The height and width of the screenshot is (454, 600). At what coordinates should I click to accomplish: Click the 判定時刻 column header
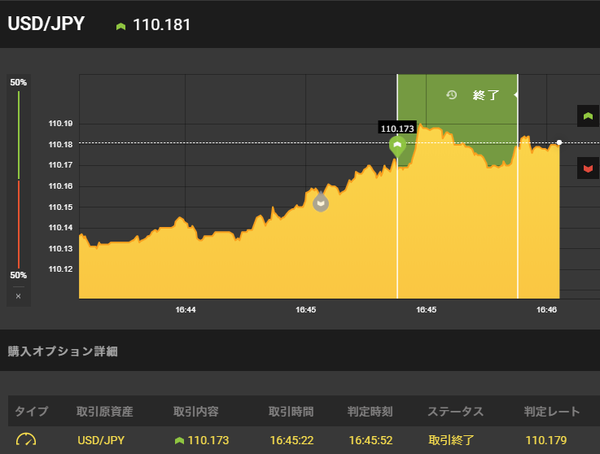click(x=370, y=412)
